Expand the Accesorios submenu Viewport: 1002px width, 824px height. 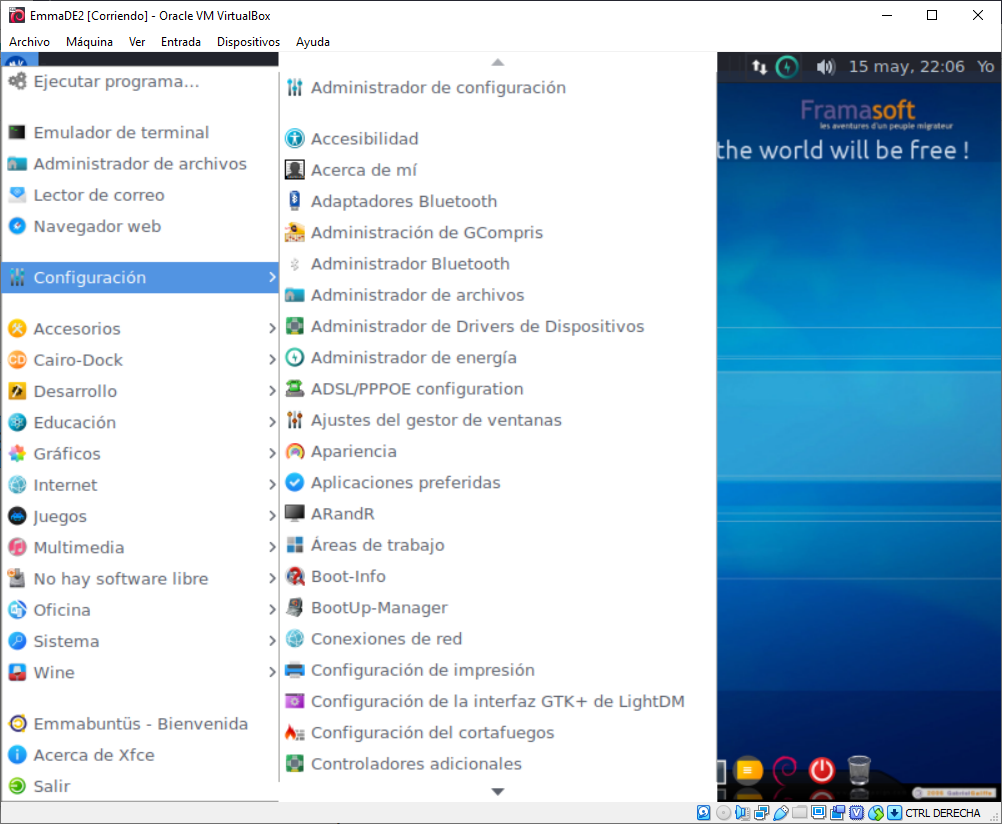77,329
